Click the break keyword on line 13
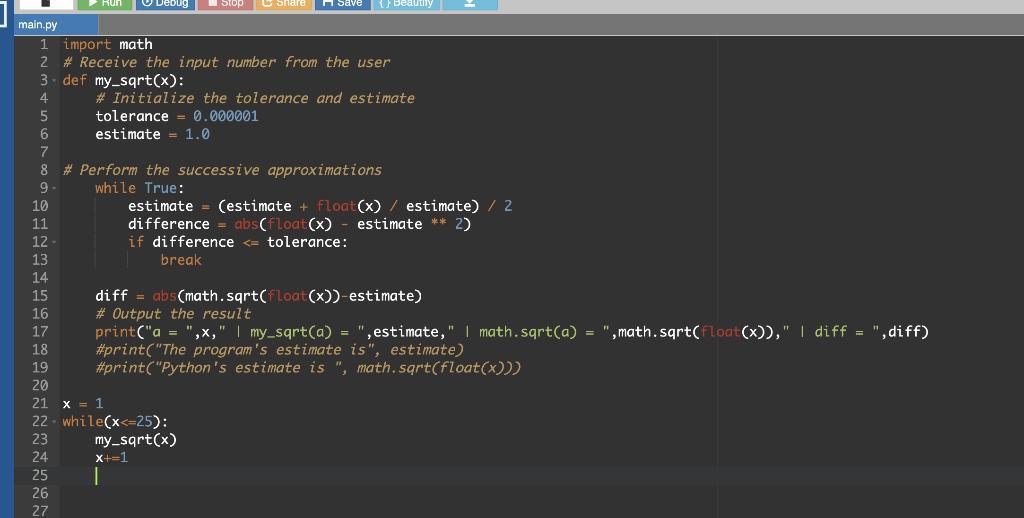1024x518 pixels. (181, 260)
